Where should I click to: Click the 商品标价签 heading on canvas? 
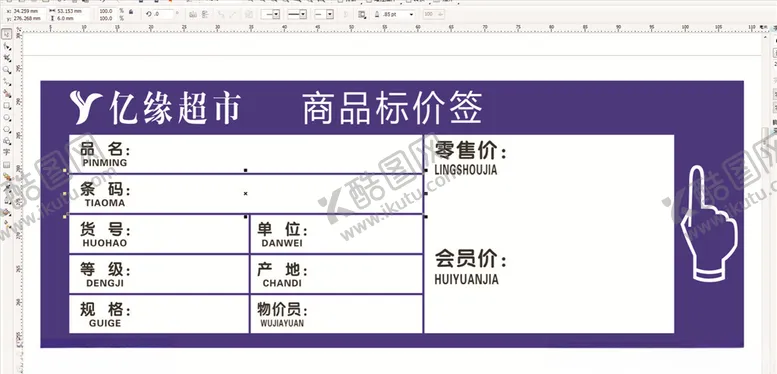[392, 107]
